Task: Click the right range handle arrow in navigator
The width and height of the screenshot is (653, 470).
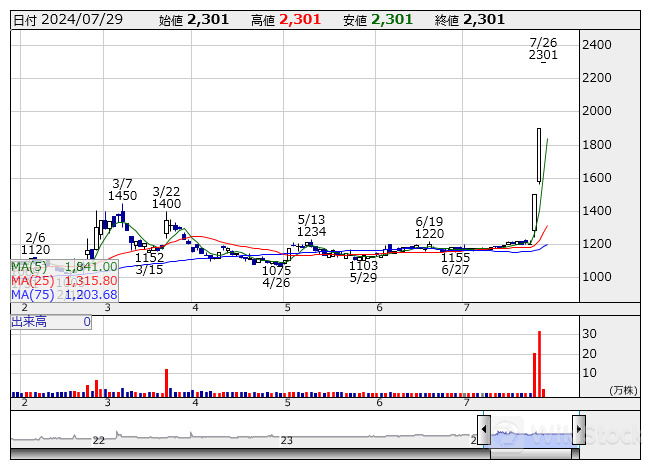Action: (578, 428)
